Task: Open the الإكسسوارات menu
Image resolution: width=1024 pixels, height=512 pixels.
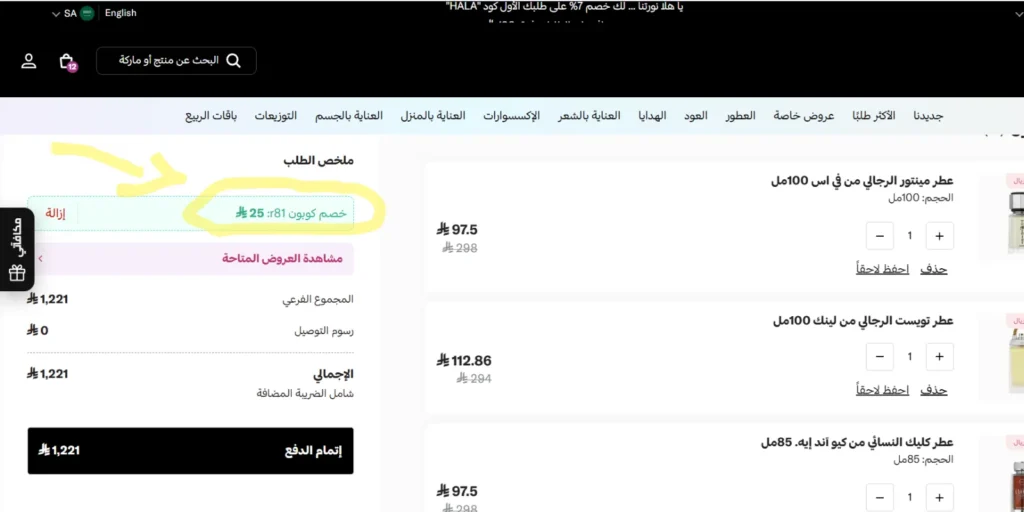Action: [511, 116]
